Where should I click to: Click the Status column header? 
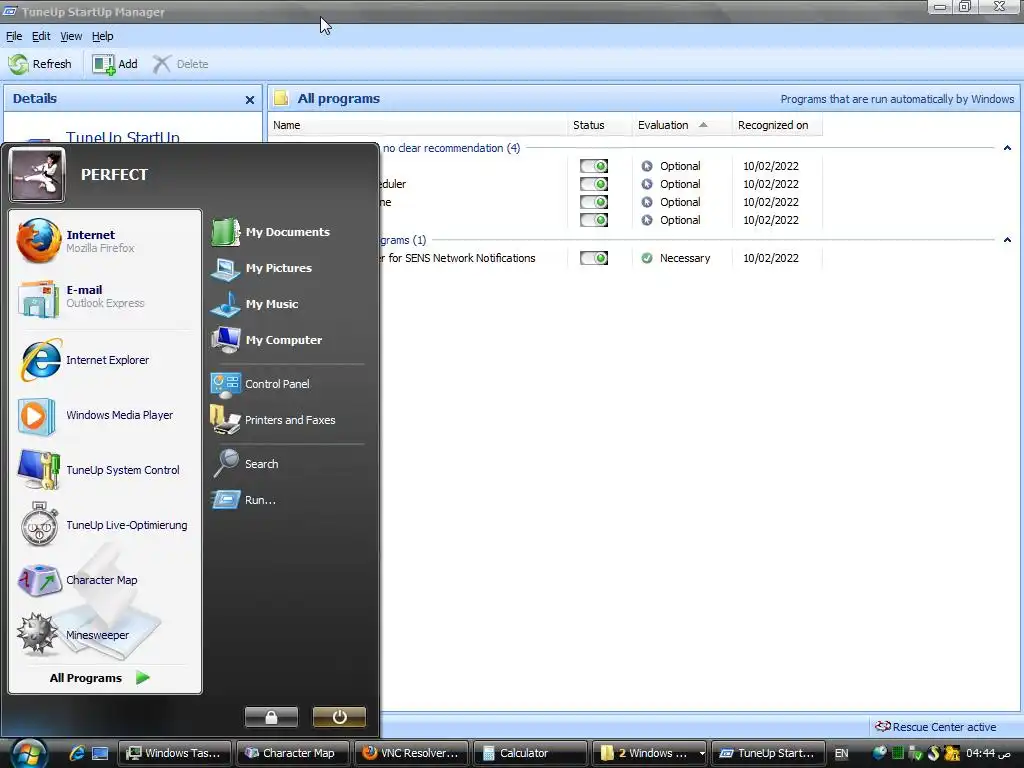coord(600,125)
